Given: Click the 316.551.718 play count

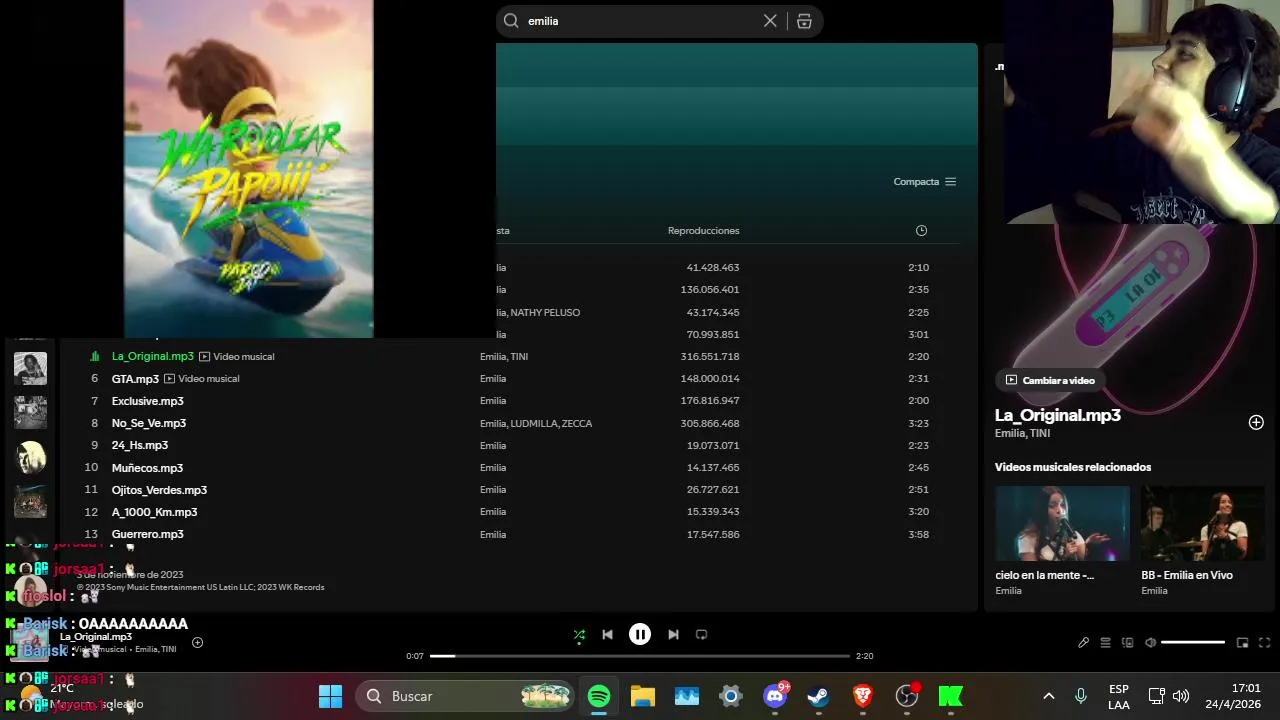Looking at the screenshot, I should point(710,356).
